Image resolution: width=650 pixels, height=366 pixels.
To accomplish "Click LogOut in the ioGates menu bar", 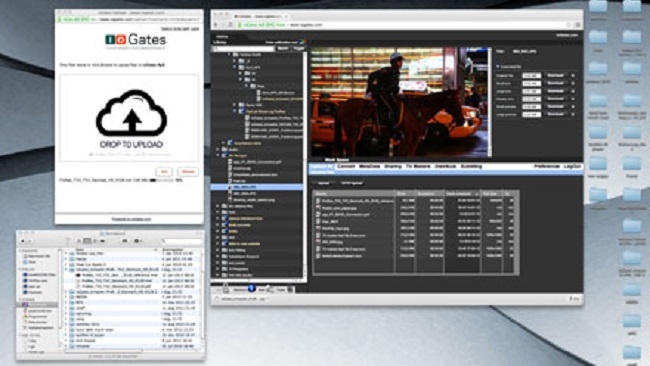I will (x=572, y=166).
